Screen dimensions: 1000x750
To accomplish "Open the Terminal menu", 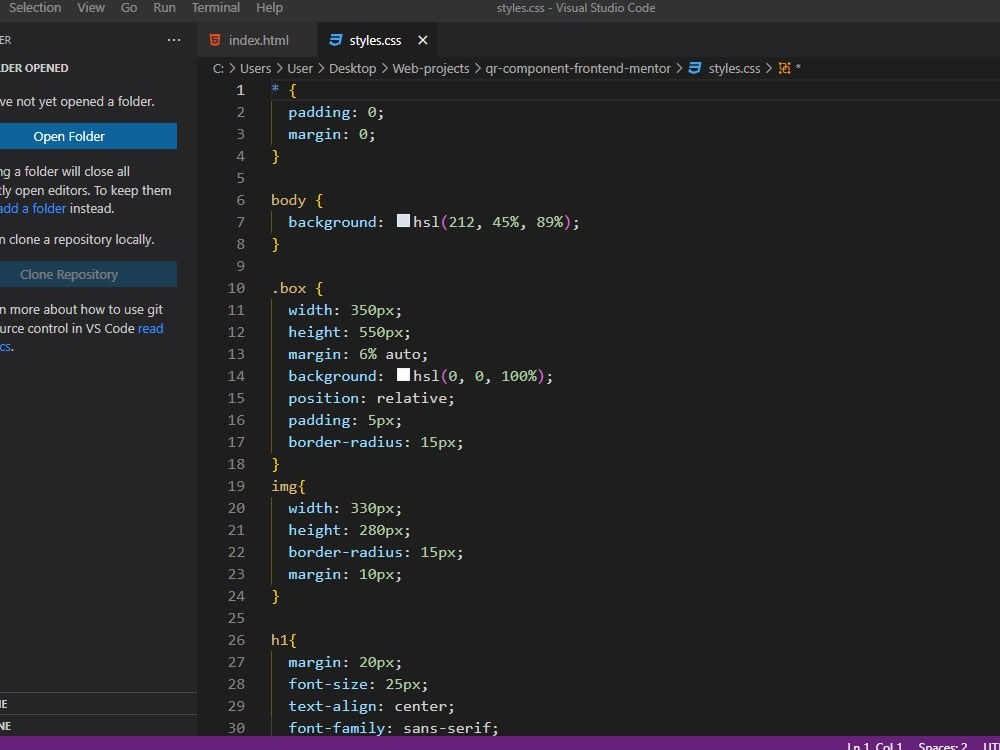I will coord(215,8).
